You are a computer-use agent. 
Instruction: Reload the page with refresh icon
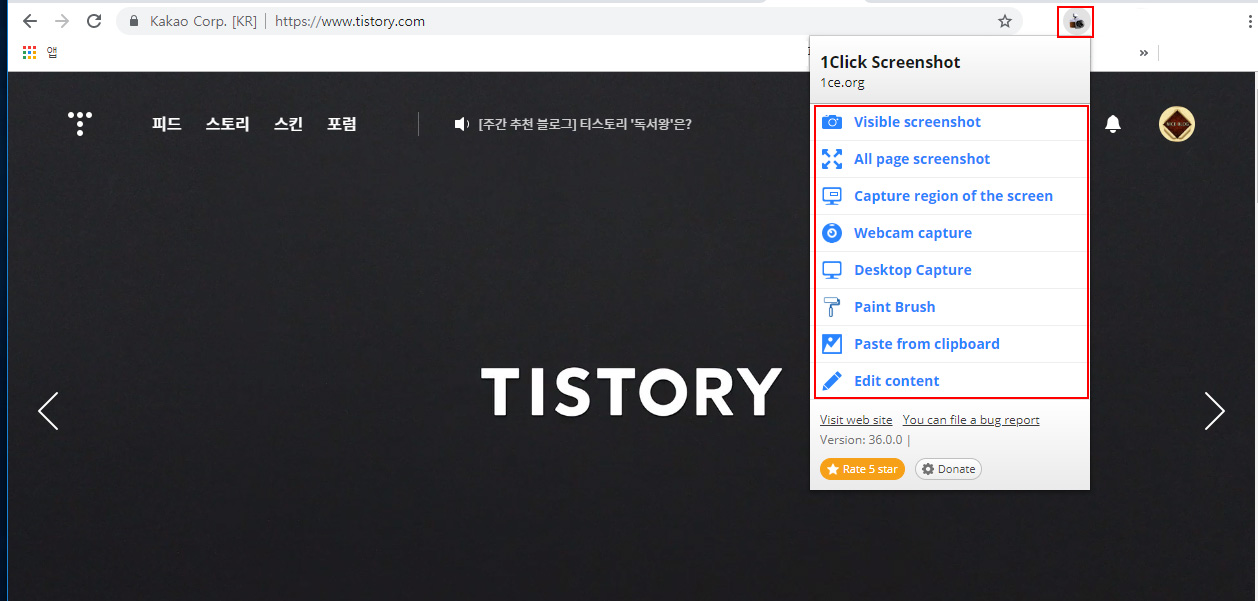click(x=94, y=21)
